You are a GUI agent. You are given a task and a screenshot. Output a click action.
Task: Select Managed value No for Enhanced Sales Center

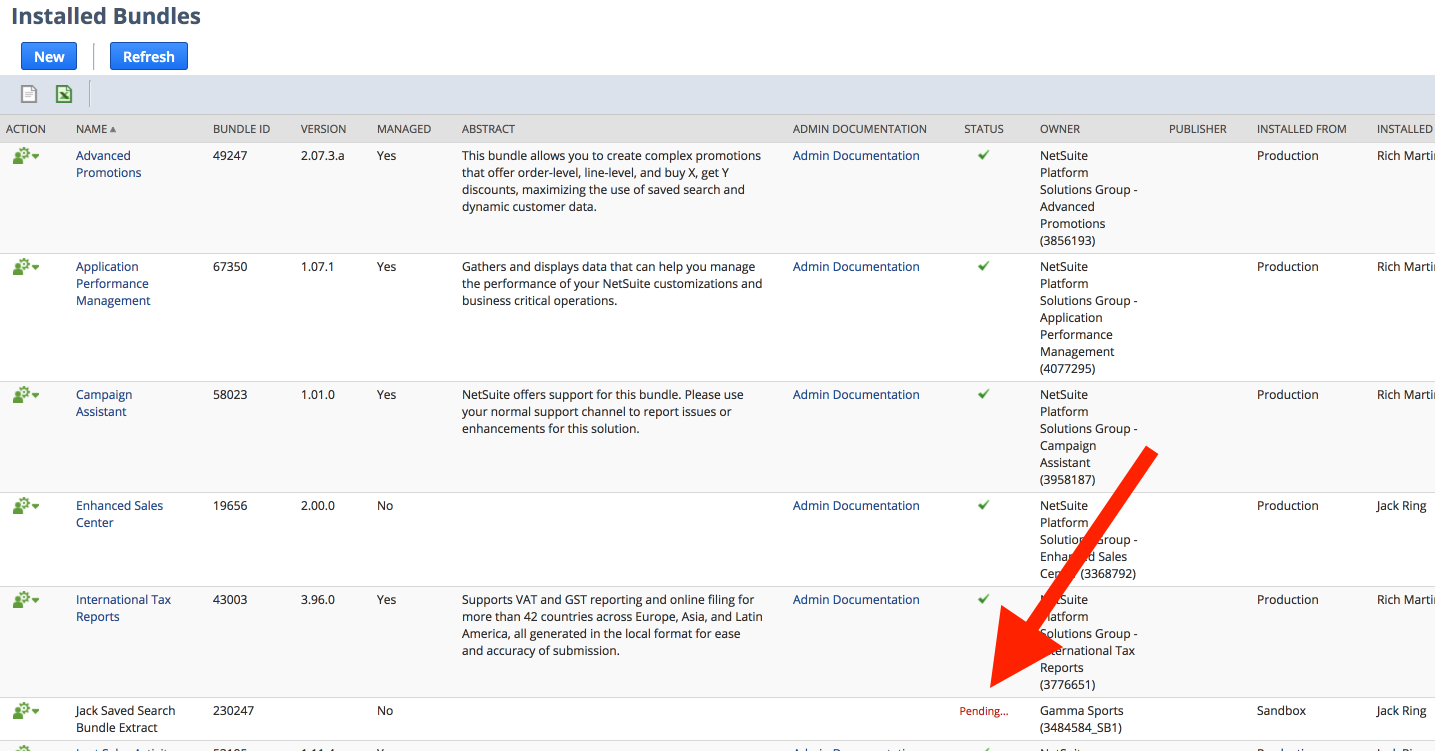385,506
